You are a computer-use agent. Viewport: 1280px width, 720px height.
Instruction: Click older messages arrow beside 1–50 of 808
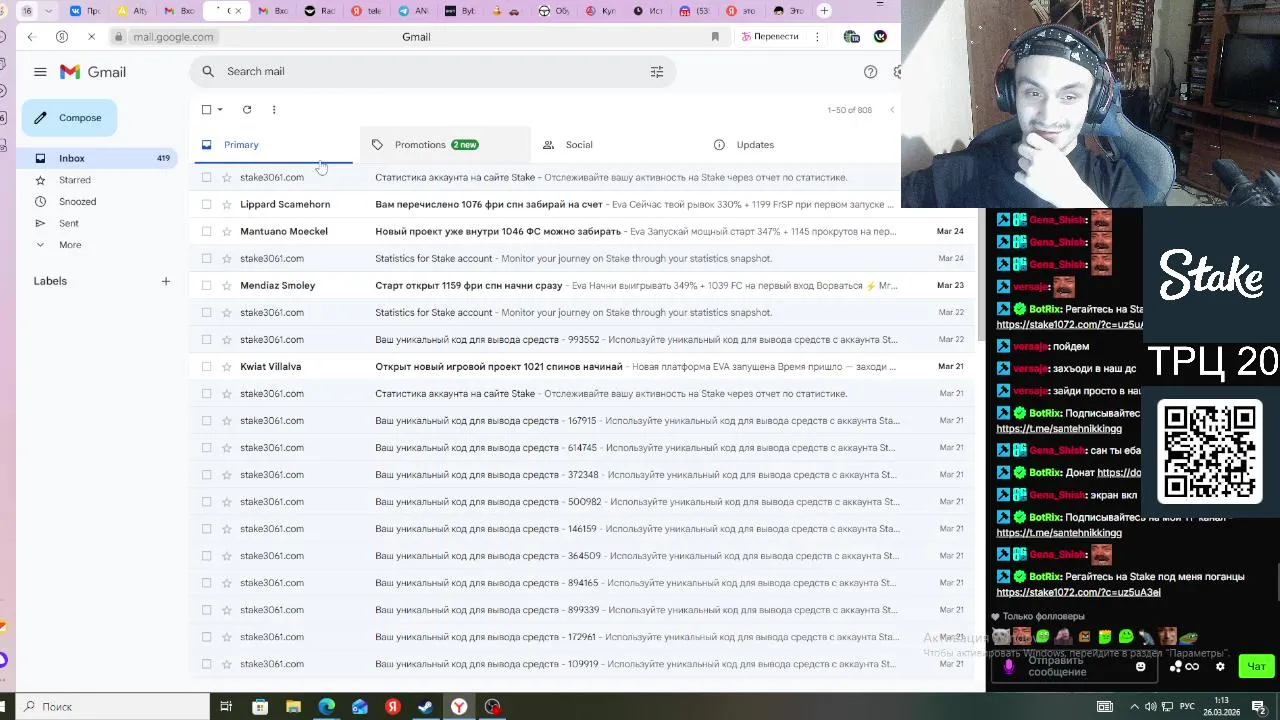pyautogui.click(x=892, y=110)
